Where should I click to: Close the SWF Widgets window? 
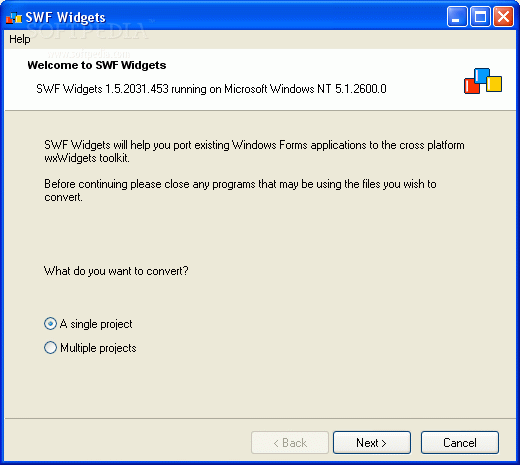(503, 16)
